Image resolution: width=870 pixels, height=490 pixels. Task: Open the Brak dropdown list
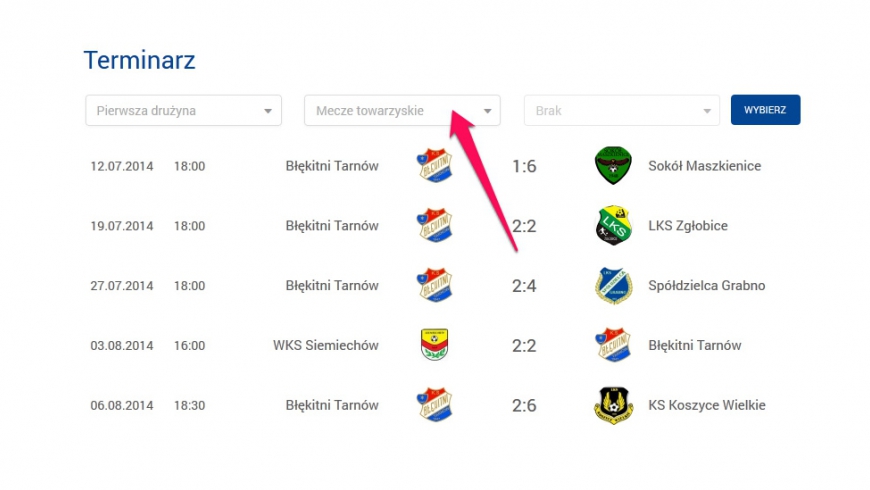(622, 110)
